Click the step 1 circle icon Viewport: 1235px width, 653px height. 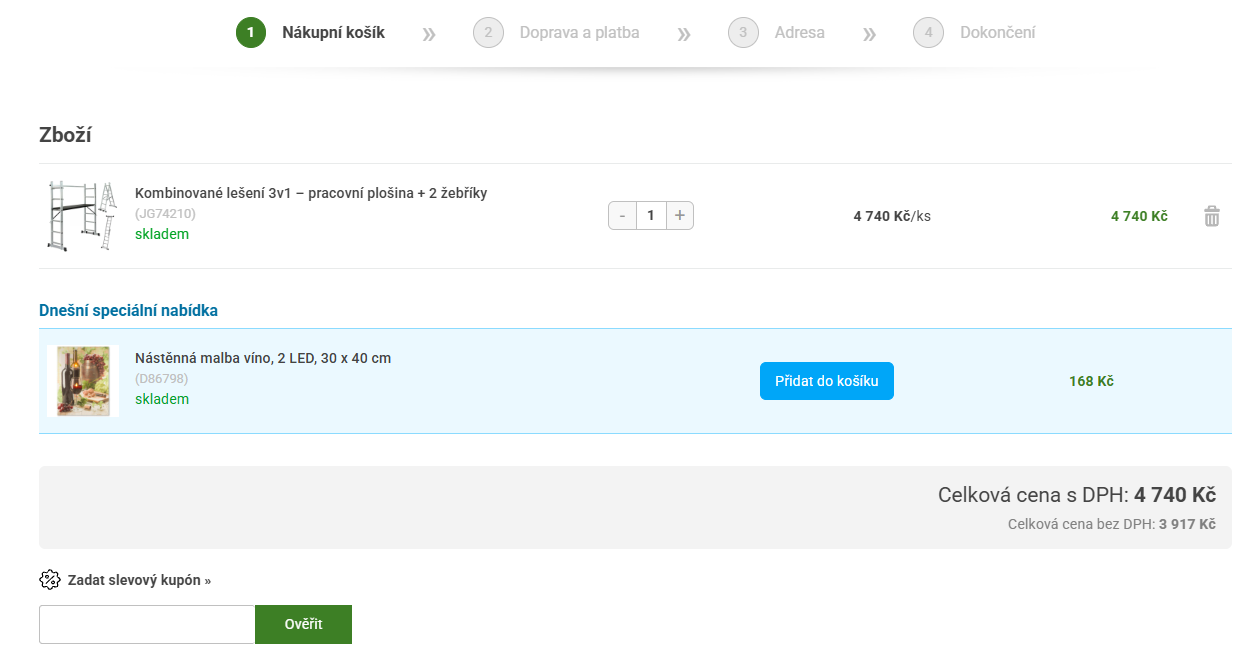click(251, 33)
